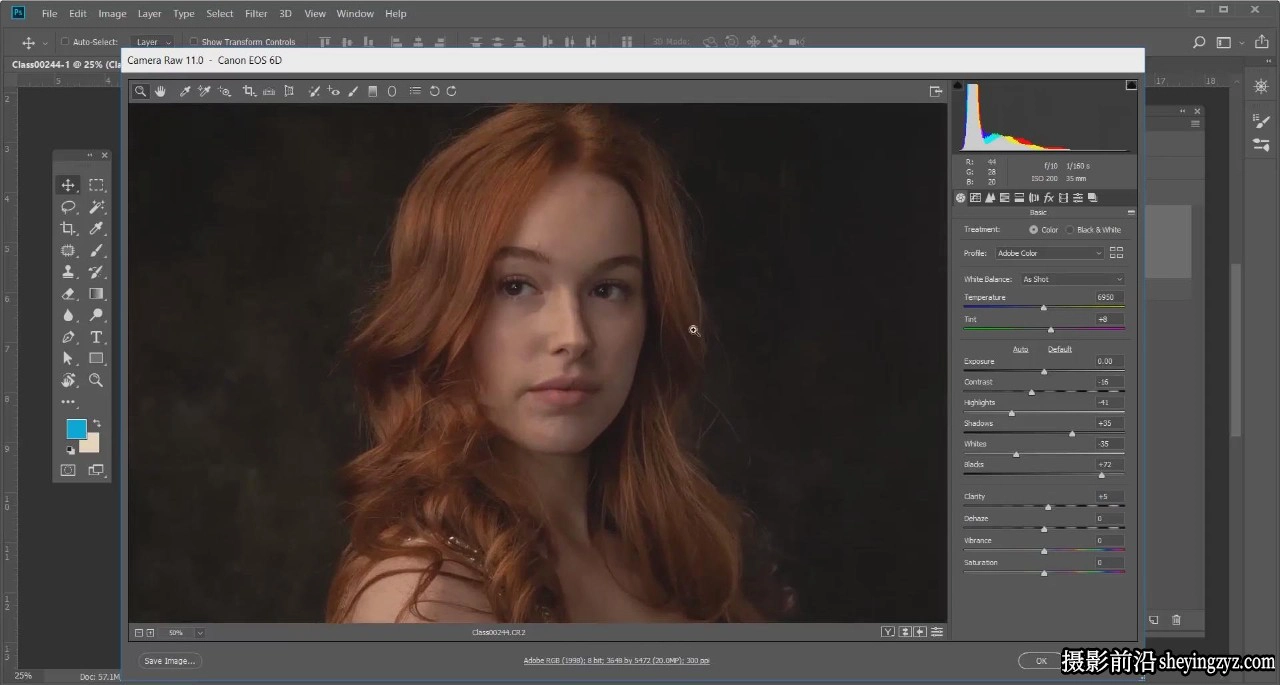Open the Split Toning panel tab
This screenshot has height=685, width=1280.
coord(1019,198)
